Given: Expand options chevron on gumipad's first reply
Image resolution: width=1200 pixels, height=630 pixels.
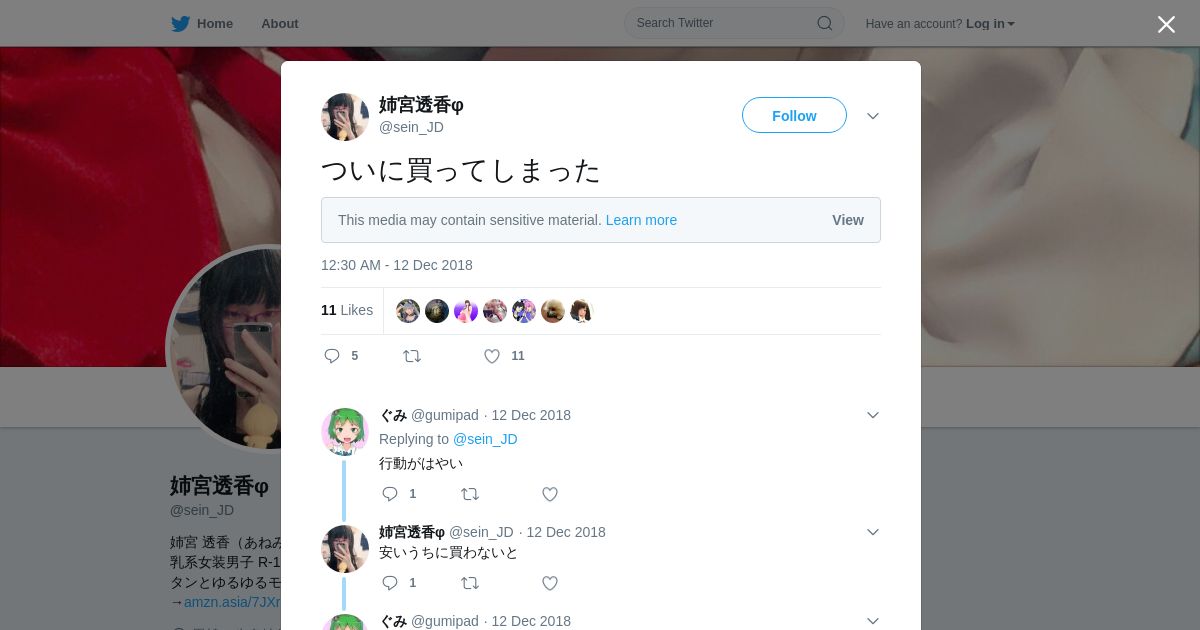Looking at the screenshot, I should point(873,415).
